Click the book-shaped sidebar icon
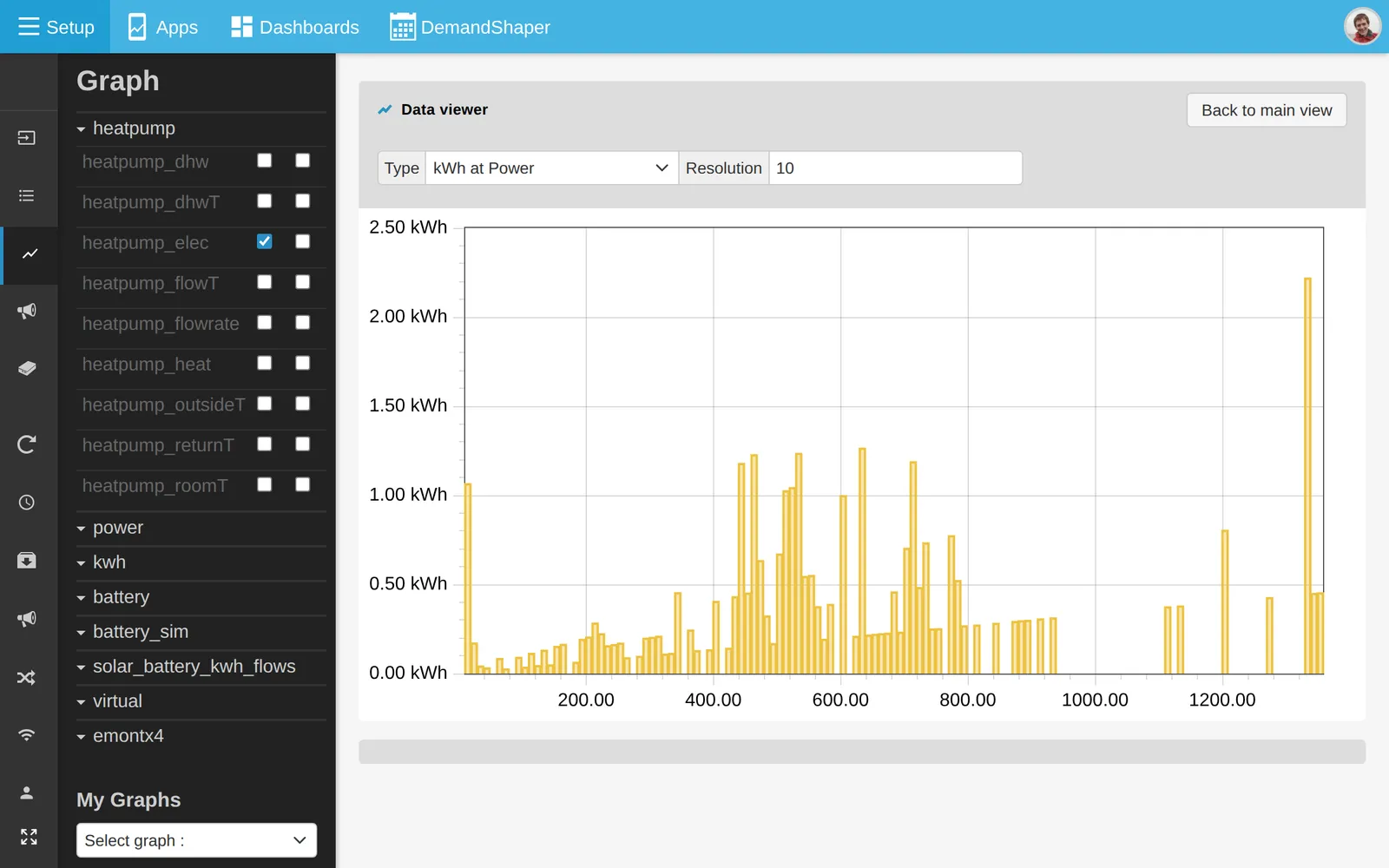This screenshot has height=868, width=1389. pyautogui.click(x=27, y=368)
